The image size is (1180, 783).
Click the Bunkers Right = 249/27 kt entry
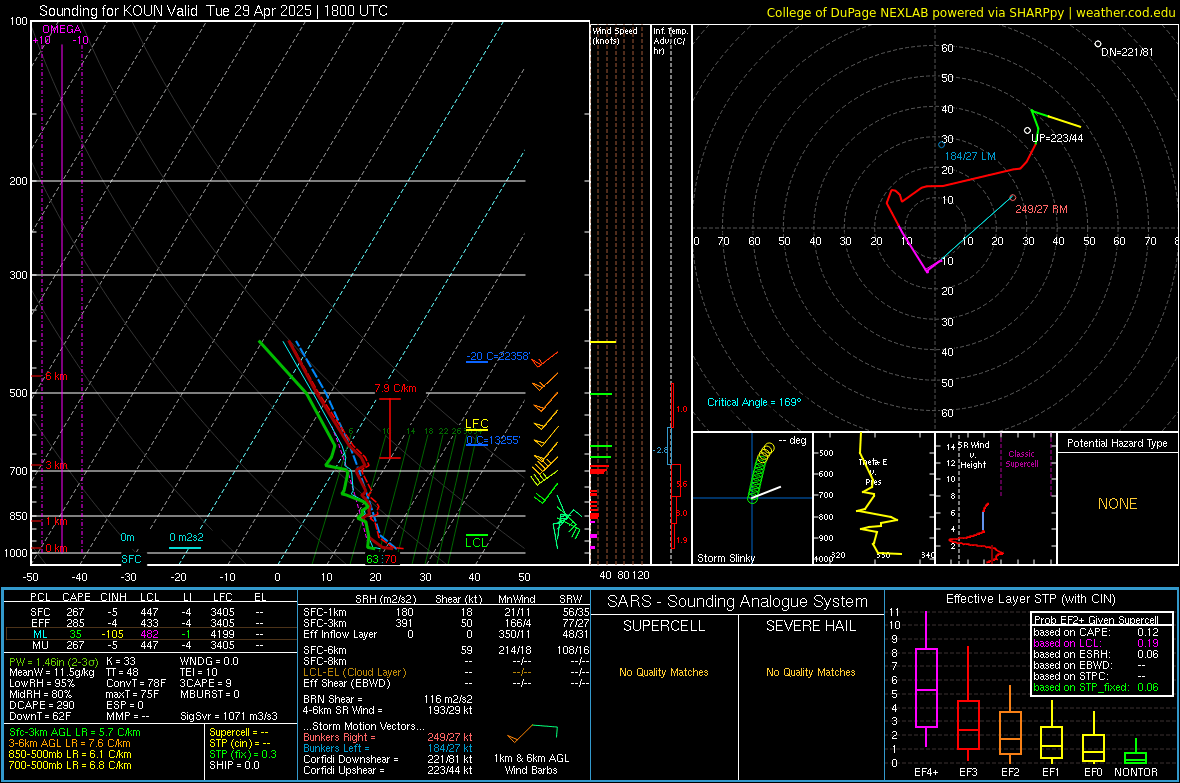point(388,737)
